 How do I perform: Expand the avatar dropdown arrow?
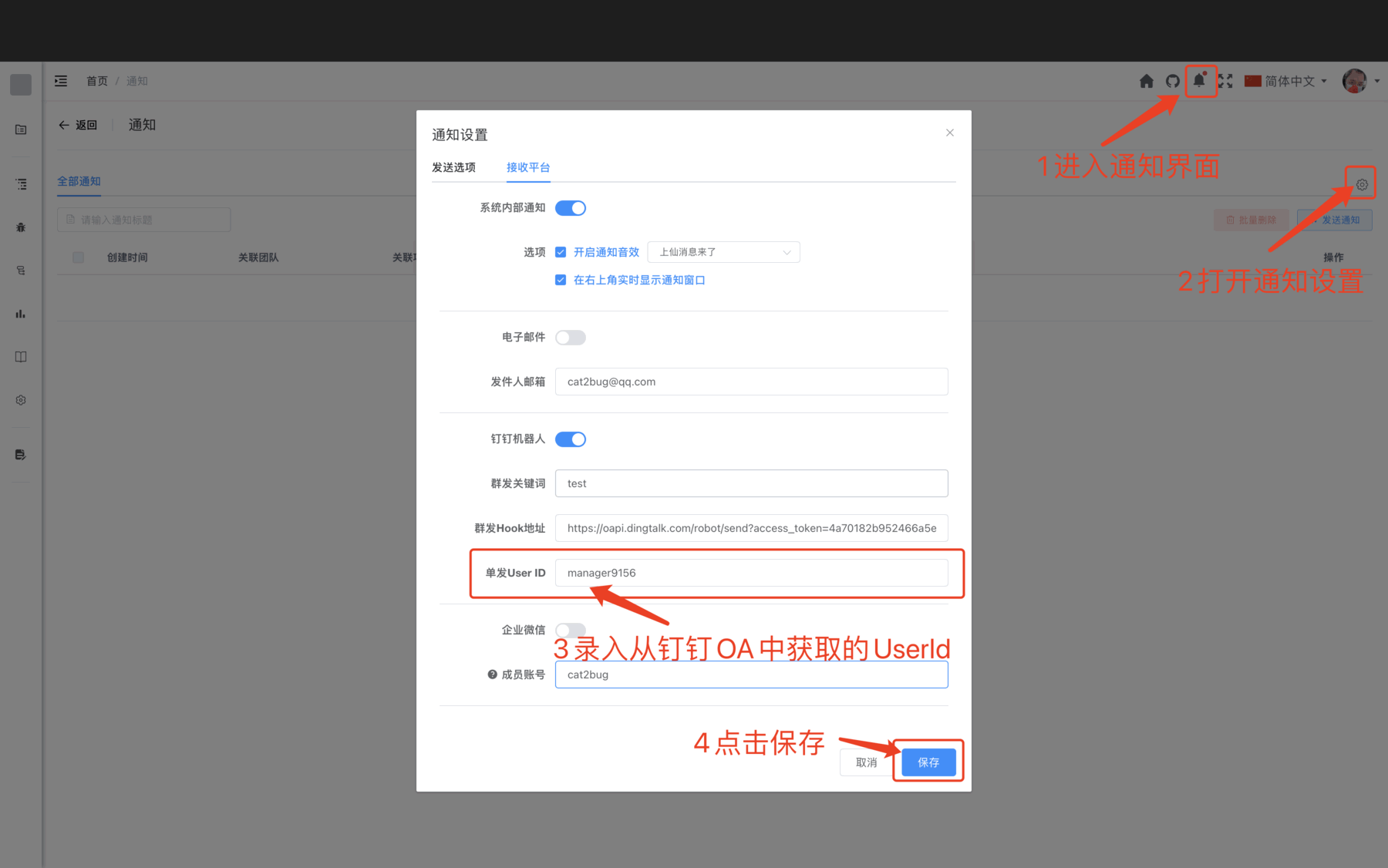tap(1376, 81)
